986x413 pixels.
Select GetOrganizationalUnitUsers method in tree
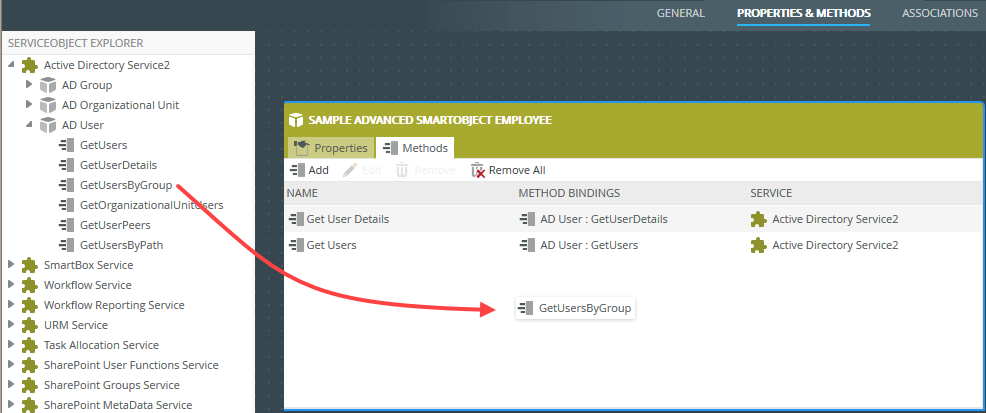point(150,205)
